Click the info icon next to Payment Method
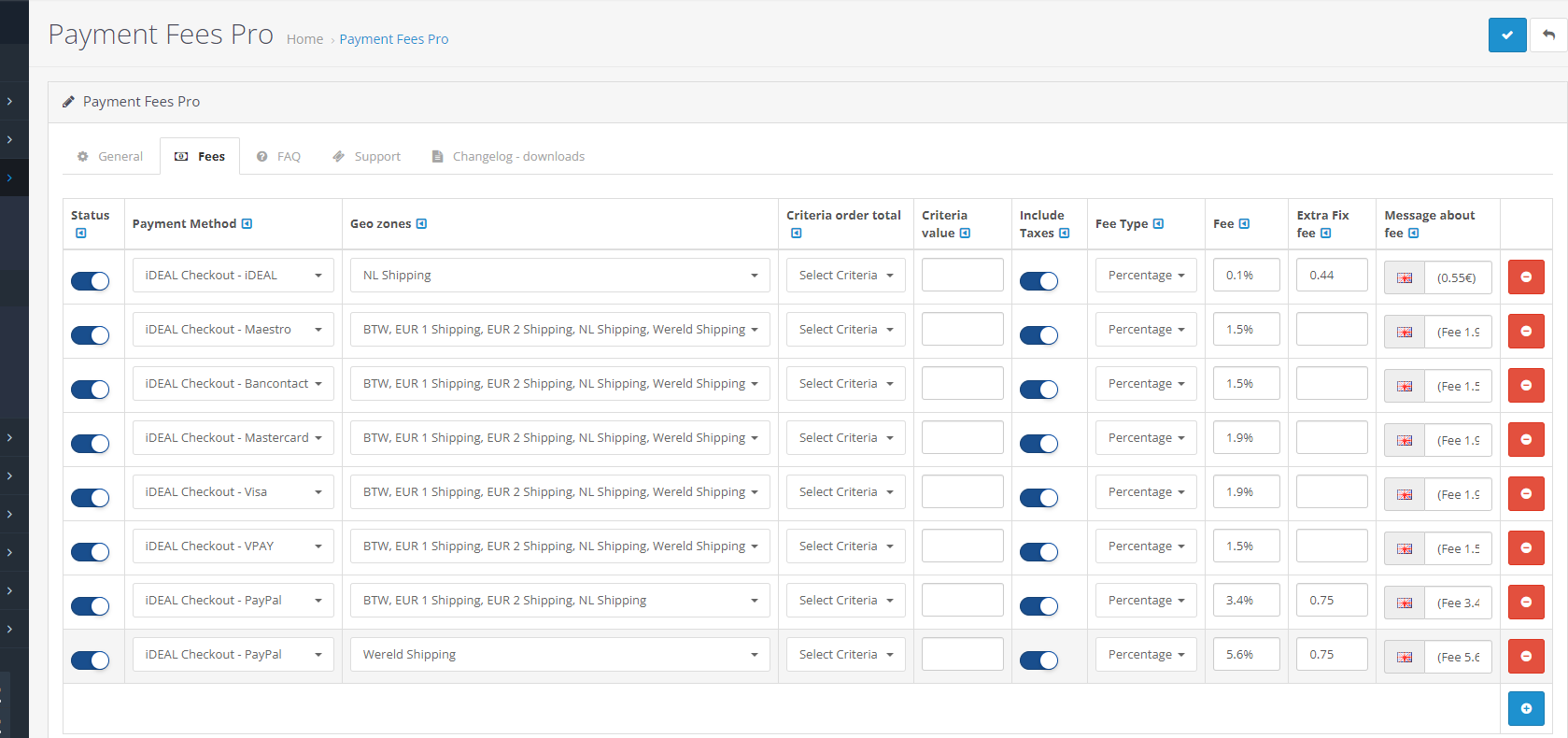 pos(247,224)
